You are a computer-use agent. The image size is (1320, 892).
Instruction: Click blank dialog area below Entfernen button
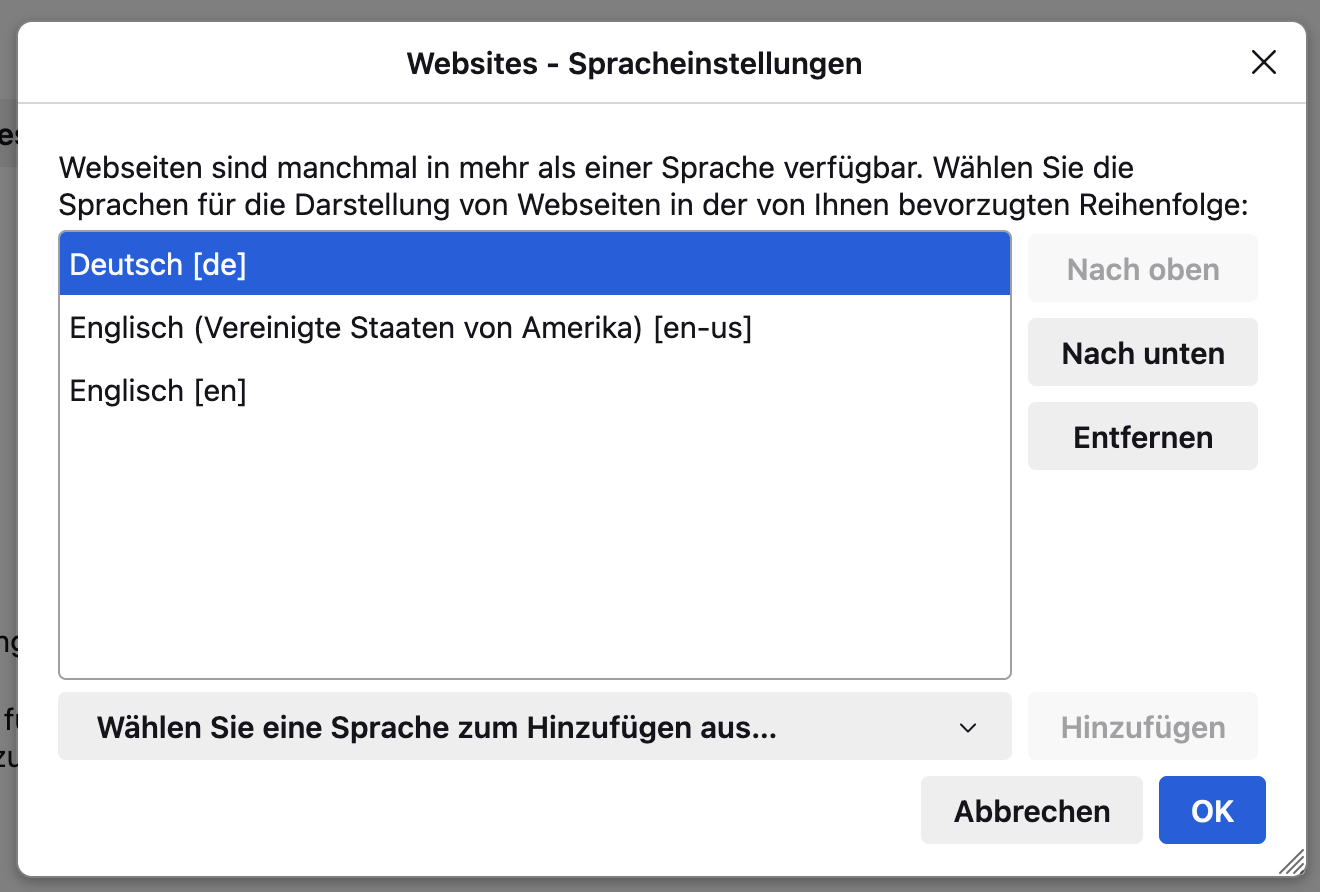click(x=1143, y=580)
